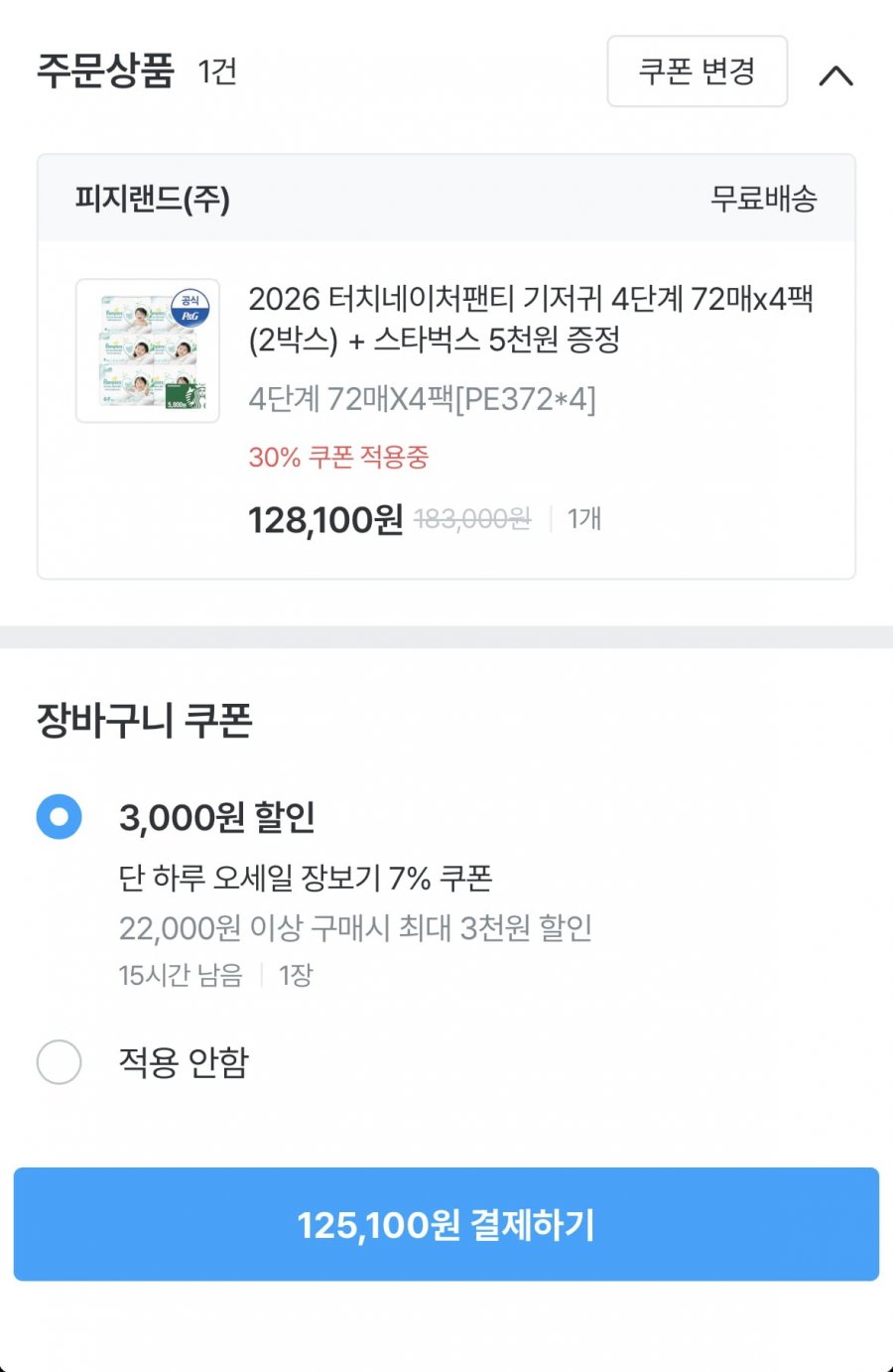Screen dimensions: 893x1372
Task: Click the 장바구니 쿠폰 section heading
Action: tap(145, 720)
